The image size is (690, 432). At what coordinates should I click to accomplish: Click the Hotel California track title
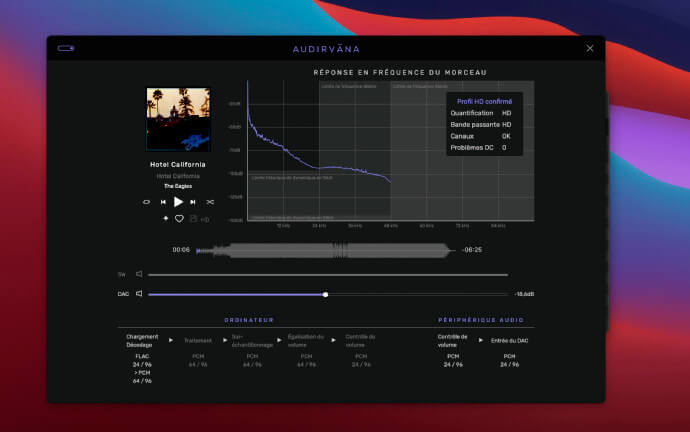(x=178, y=165)
